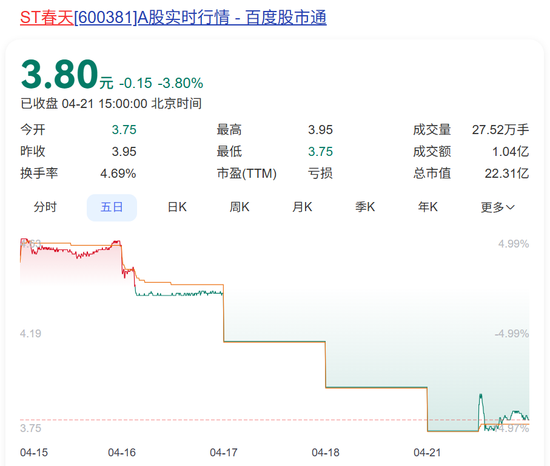
Task: Click the 总市值 value 22.31亿
Action: [507, 174]
